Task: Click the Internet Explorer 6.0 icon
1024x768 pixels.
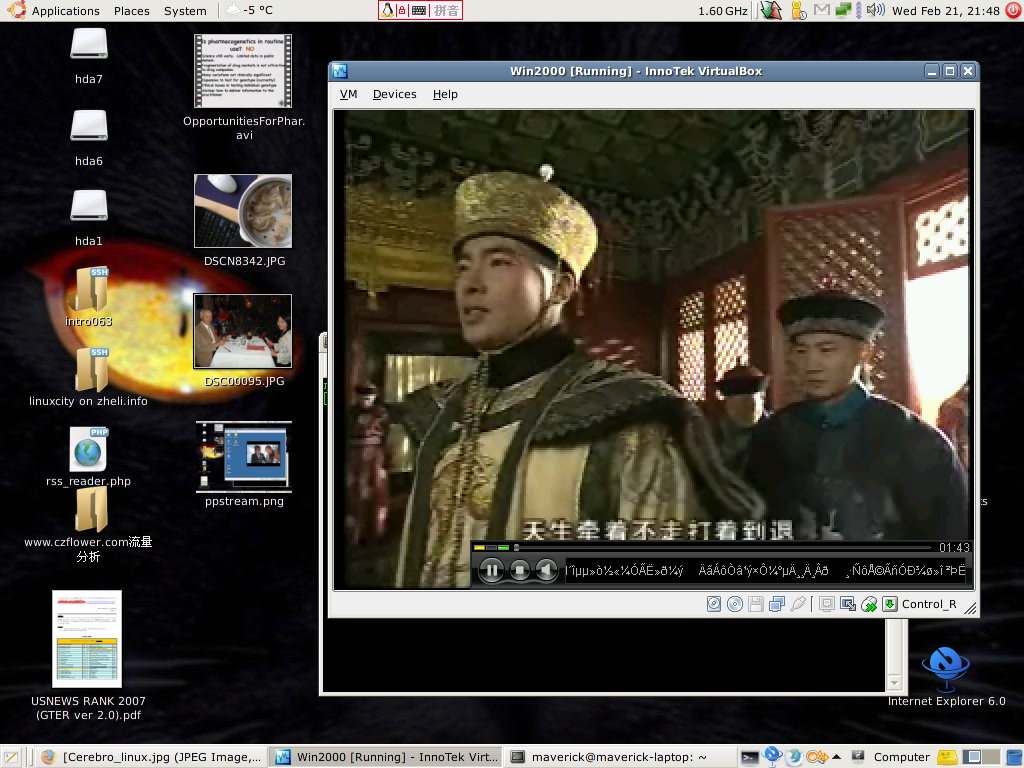Action: pyautogui.click(x=946, y=669)
